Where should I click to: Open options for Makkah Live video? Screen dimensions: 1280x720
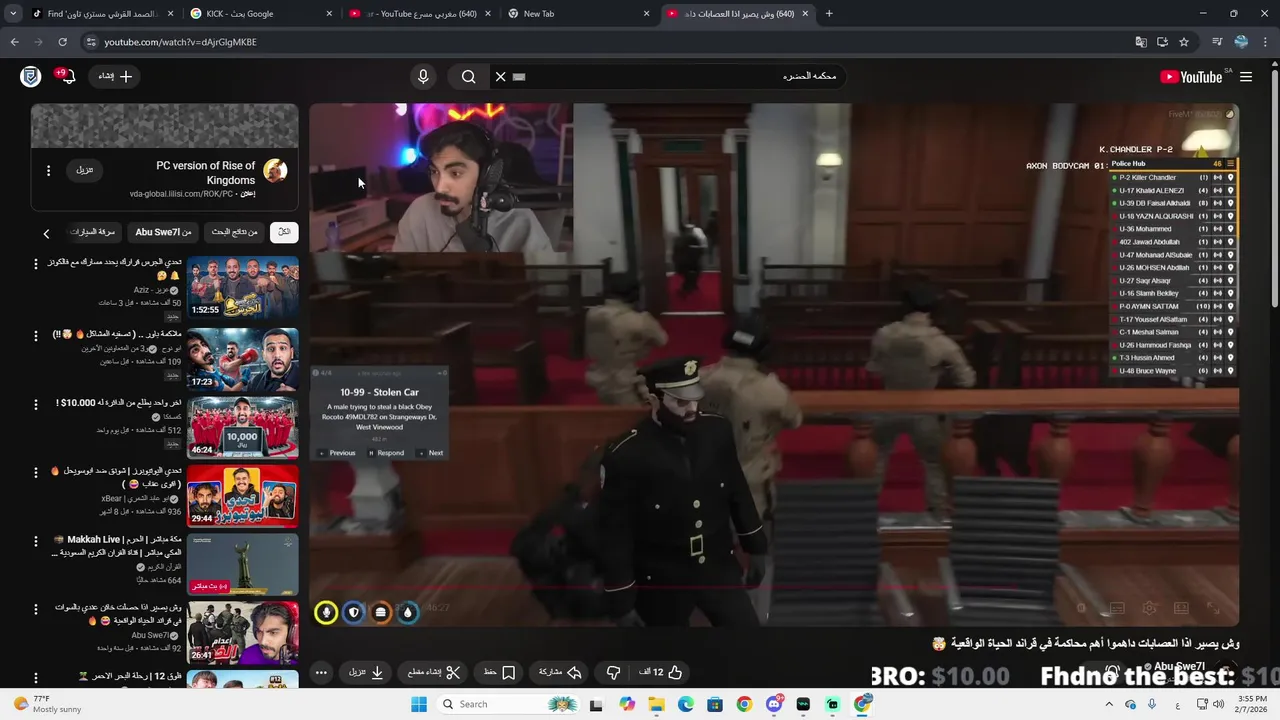pos(36,540)
